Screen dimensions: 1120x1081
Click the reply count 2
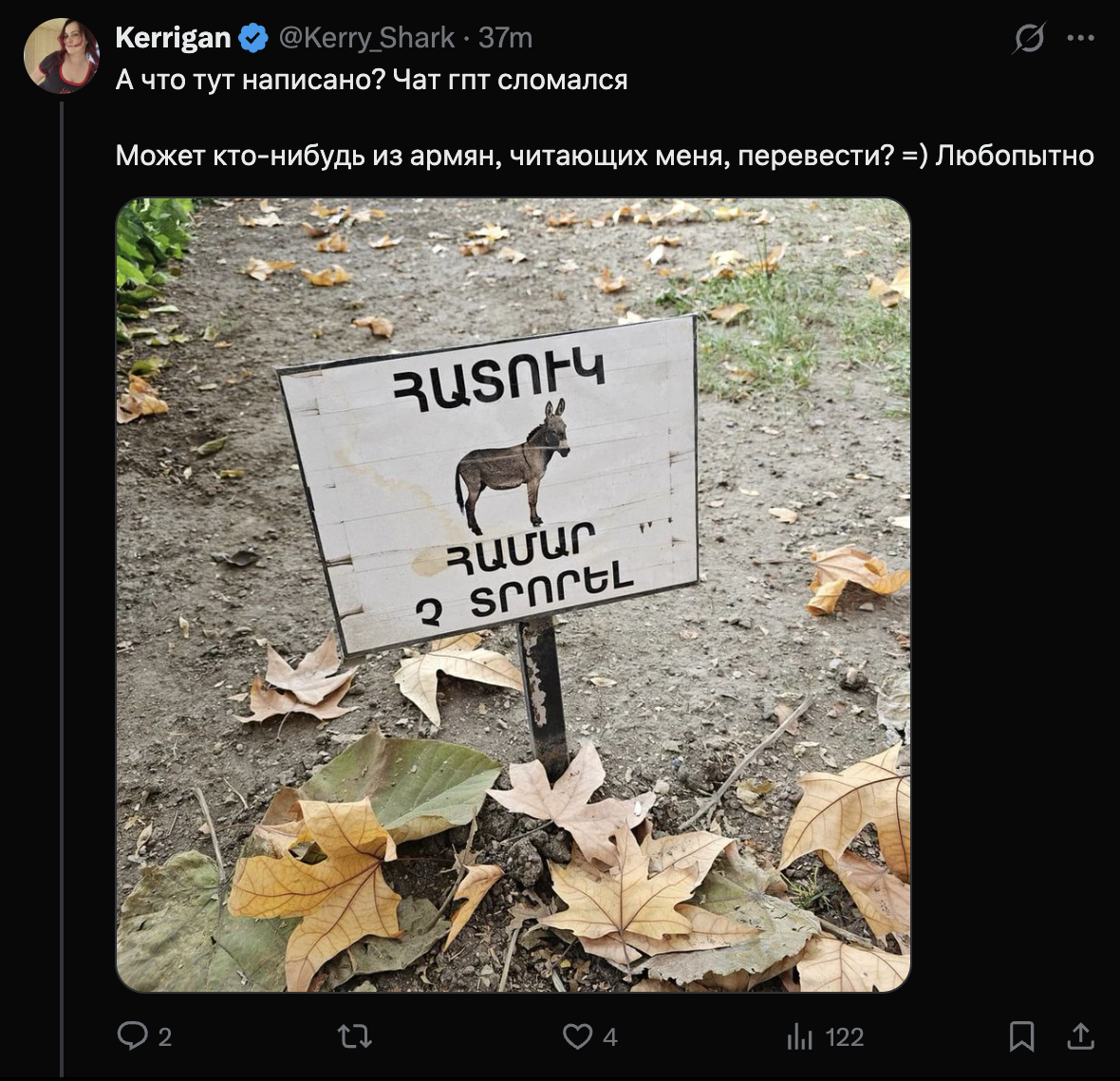[x=164, y=1037]
